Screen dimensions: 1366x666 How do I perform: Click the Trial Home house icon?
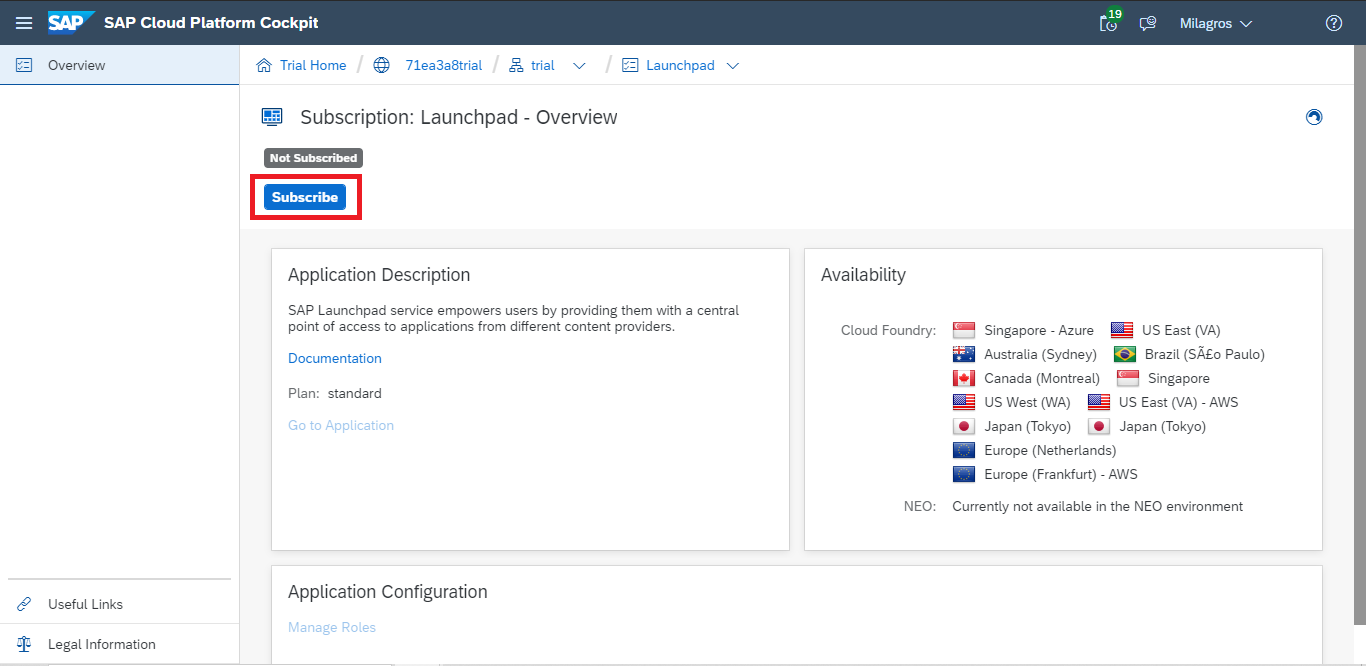pyautogui.click(x=264, y=65)
